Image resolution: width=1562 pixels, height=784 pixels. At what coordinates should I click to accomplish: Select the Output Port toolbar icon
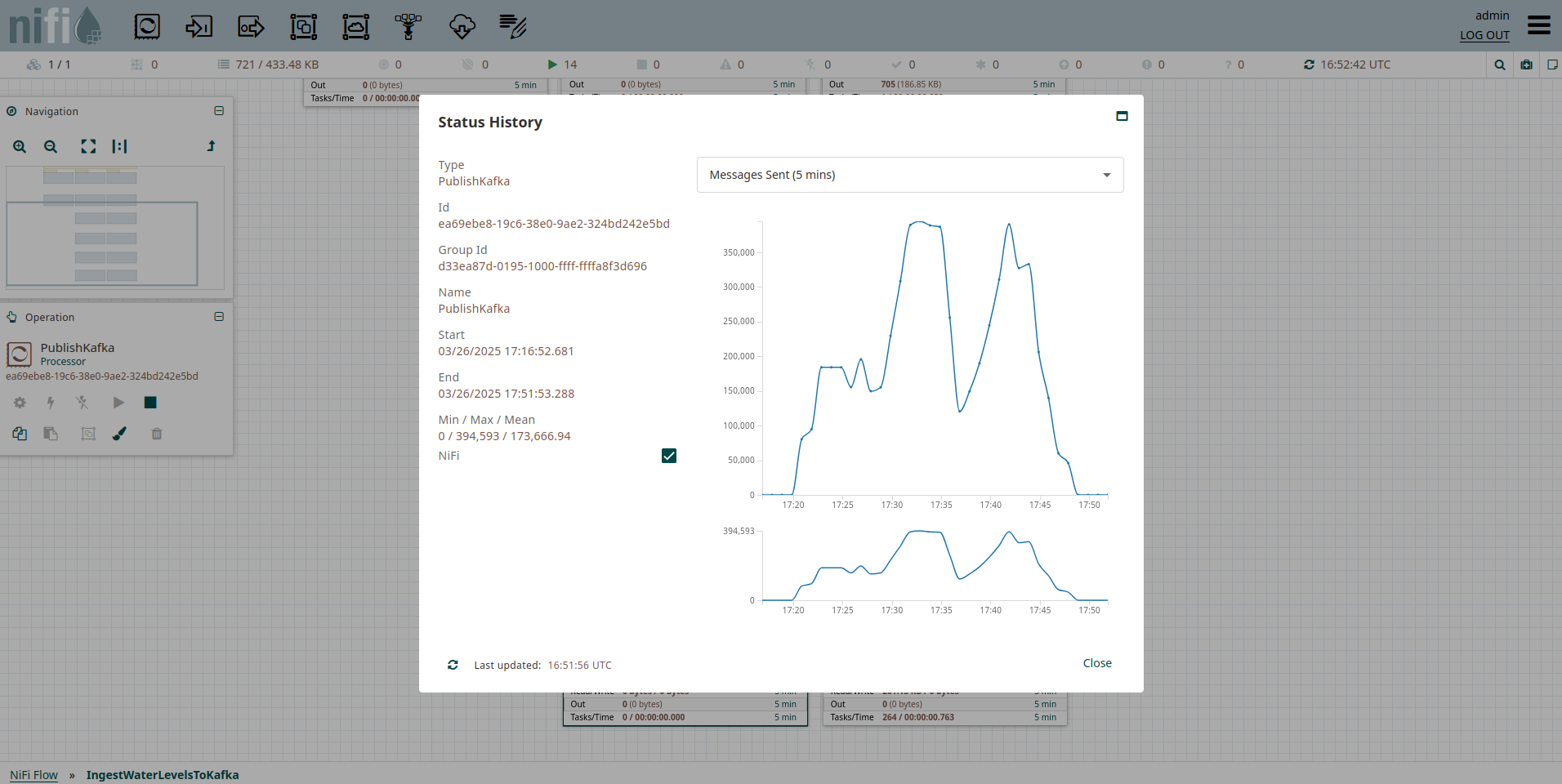point(251,27)
